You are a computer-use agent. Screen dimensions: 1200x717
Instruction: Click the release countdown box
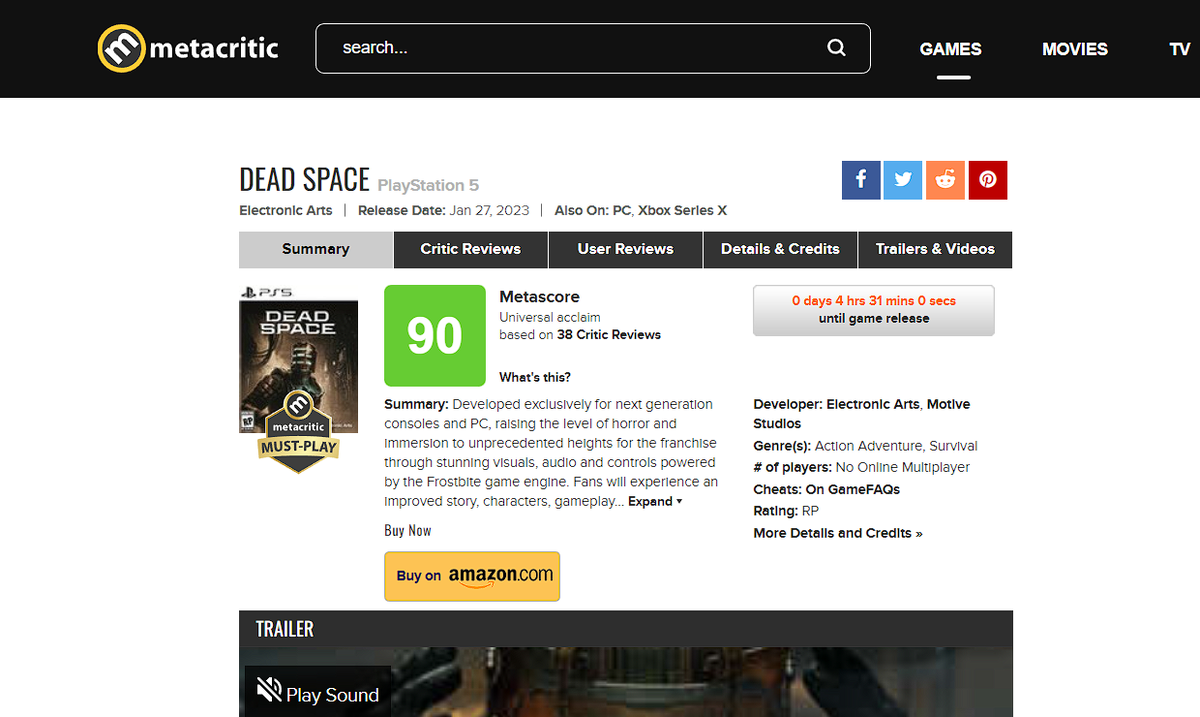(x=874, y=310)
